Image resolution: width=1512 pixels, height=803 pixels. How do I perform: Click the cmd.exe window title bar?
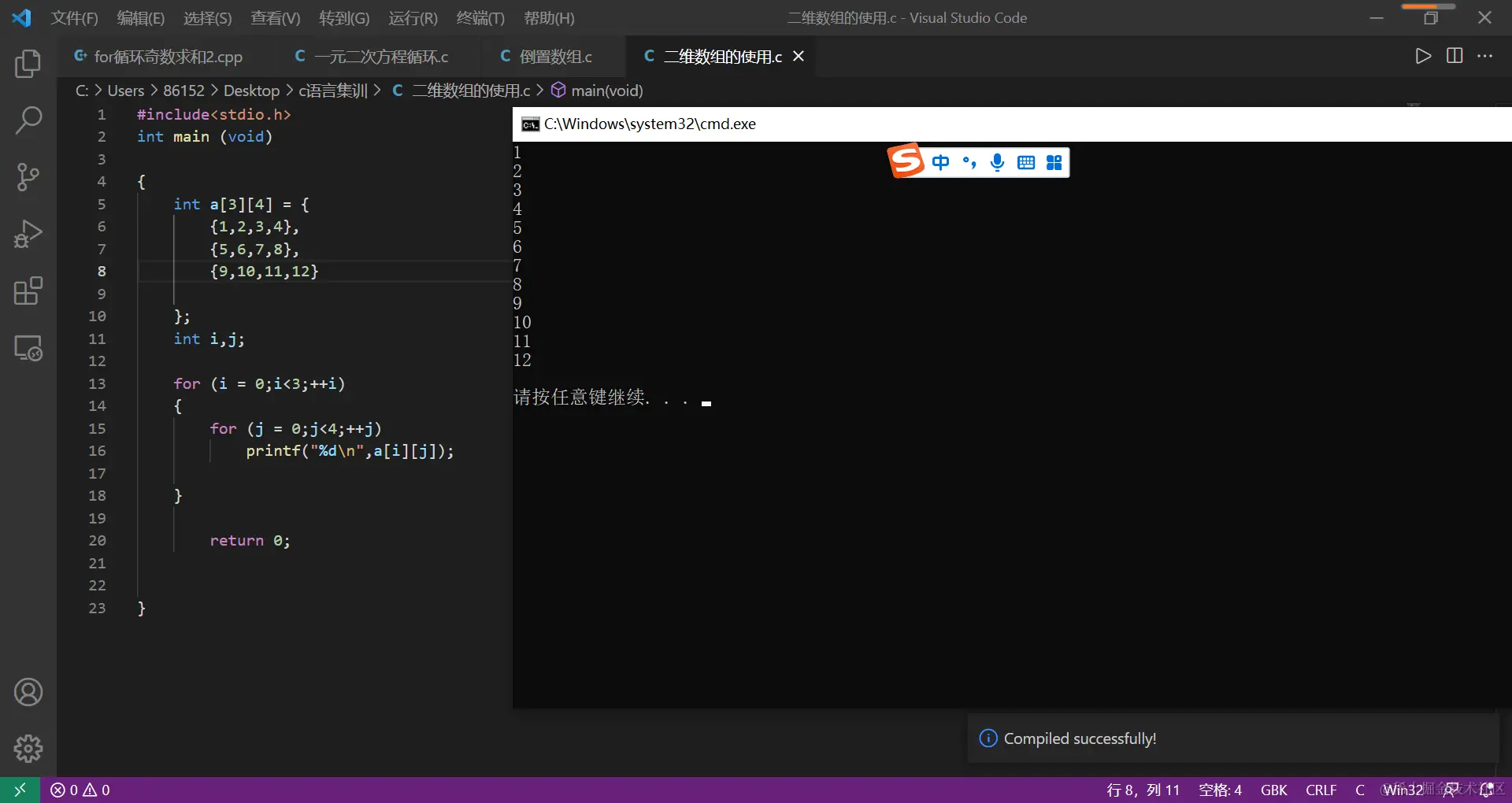pyautogui.click(x=1012, y=124)
